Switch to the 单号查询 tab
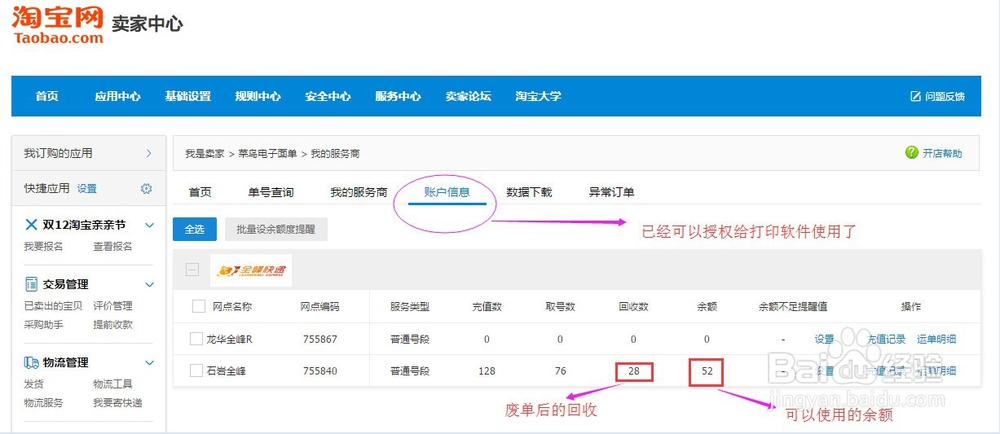1000x434 pixels. point(270,192)
